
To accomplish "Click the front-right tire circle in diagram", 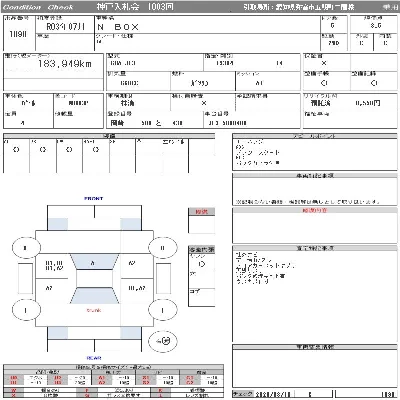I will point(162,248).
